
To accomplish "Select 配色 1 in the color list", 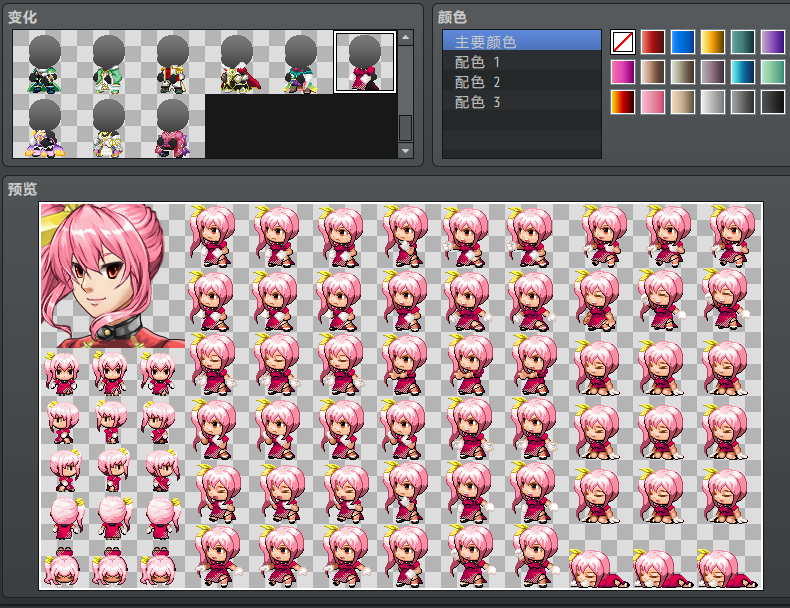I will (522, 61).
